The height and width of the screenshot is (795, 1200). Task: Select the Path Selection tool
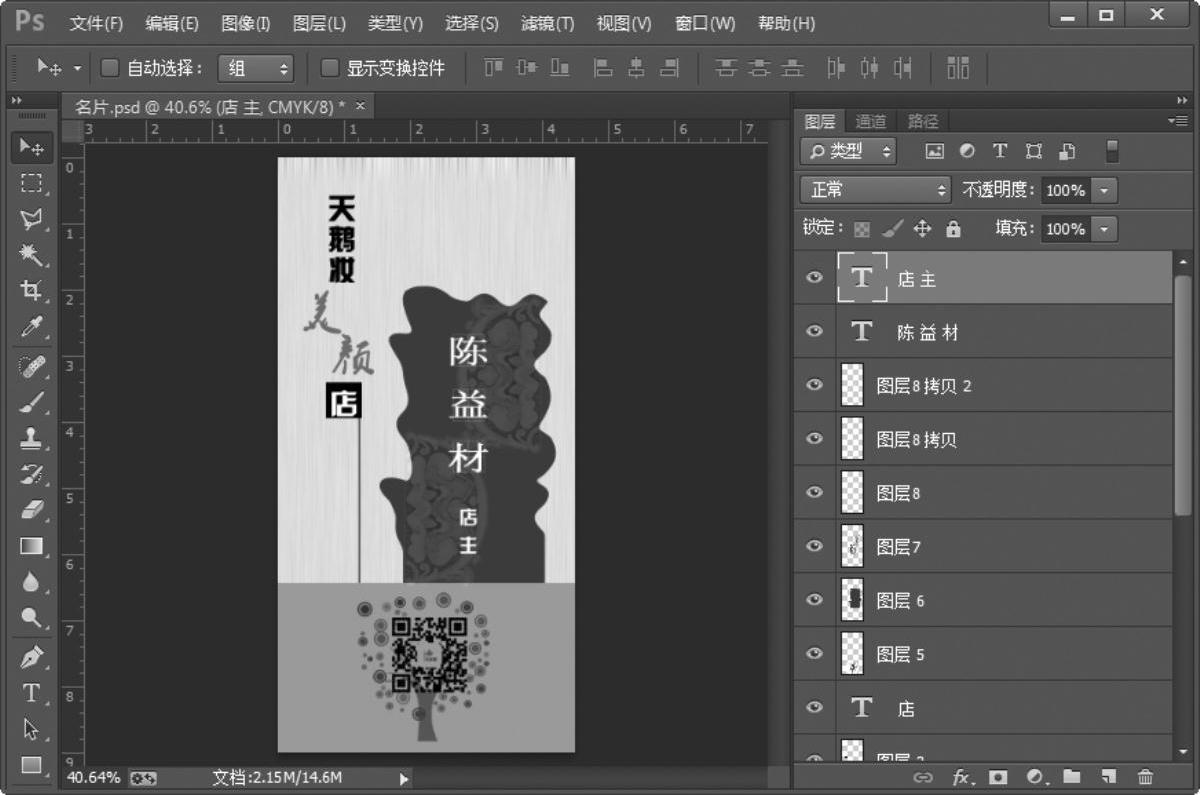32,729
